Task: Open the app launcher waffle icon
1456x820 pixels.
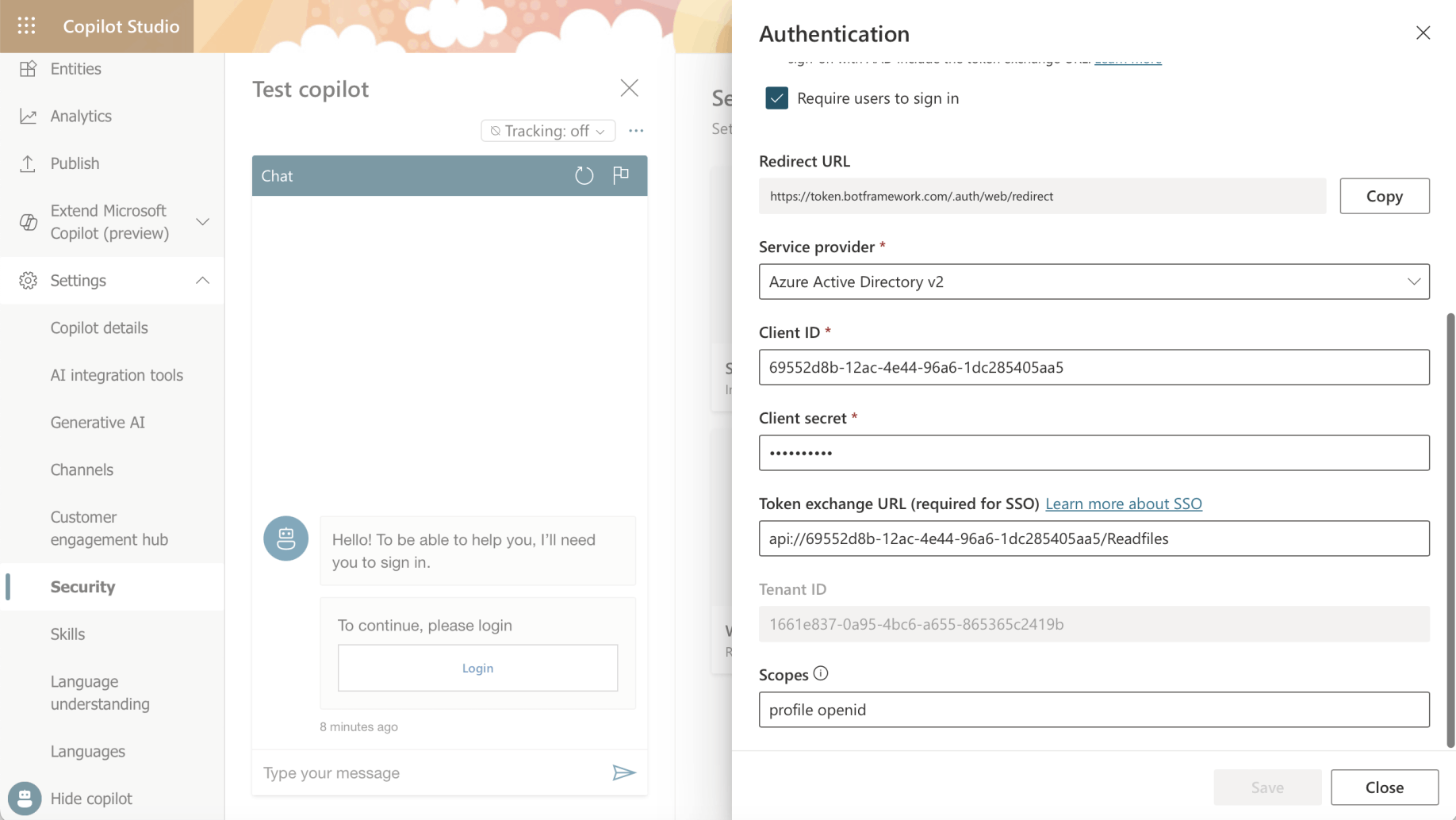Action: [26, 26]
